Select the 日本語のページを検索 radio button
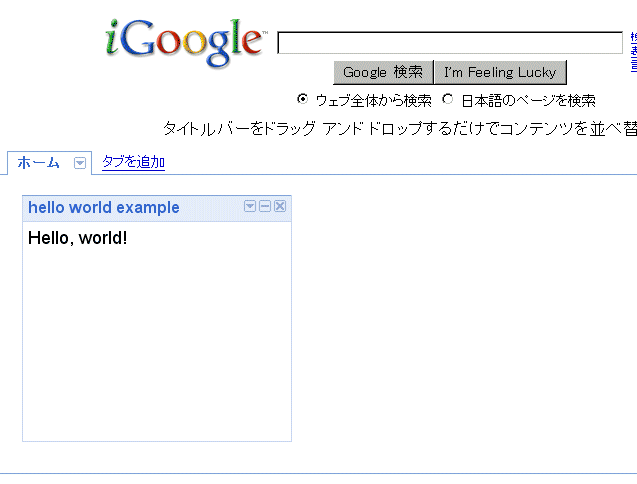Viewport: 637px width, 484px height. click(x=448, y=99)
